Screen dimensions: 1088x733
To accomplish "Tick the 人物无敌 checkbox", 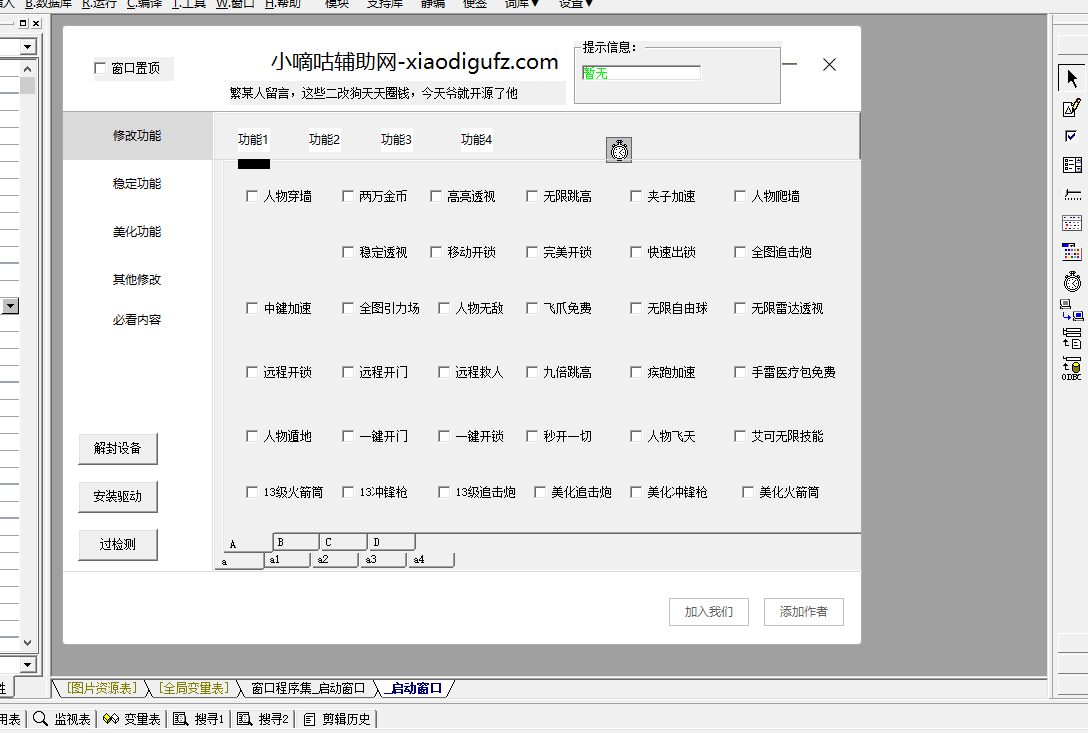I will (444, 308).
